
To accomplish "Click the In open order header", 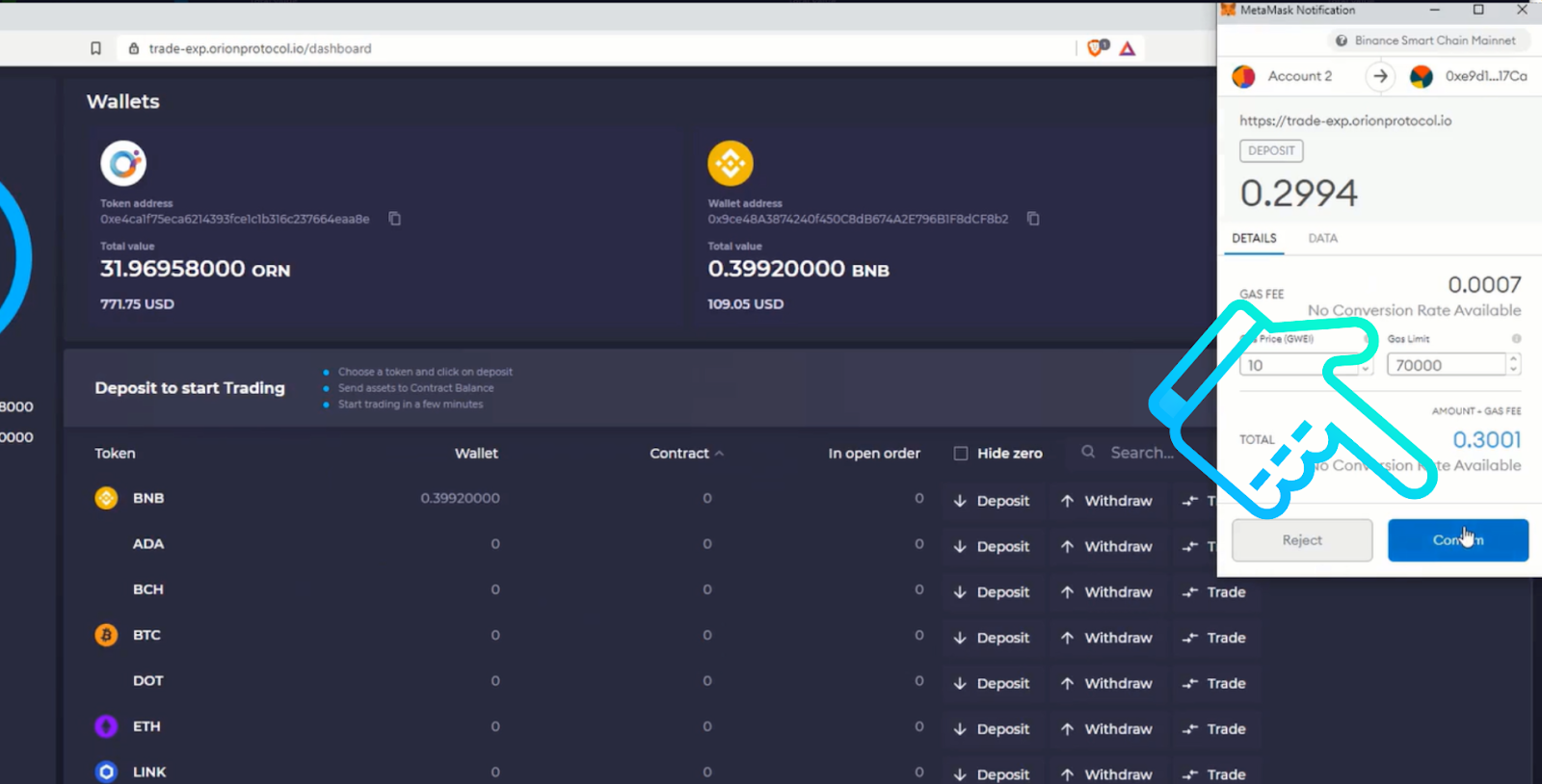I will [x=874, y=453].
